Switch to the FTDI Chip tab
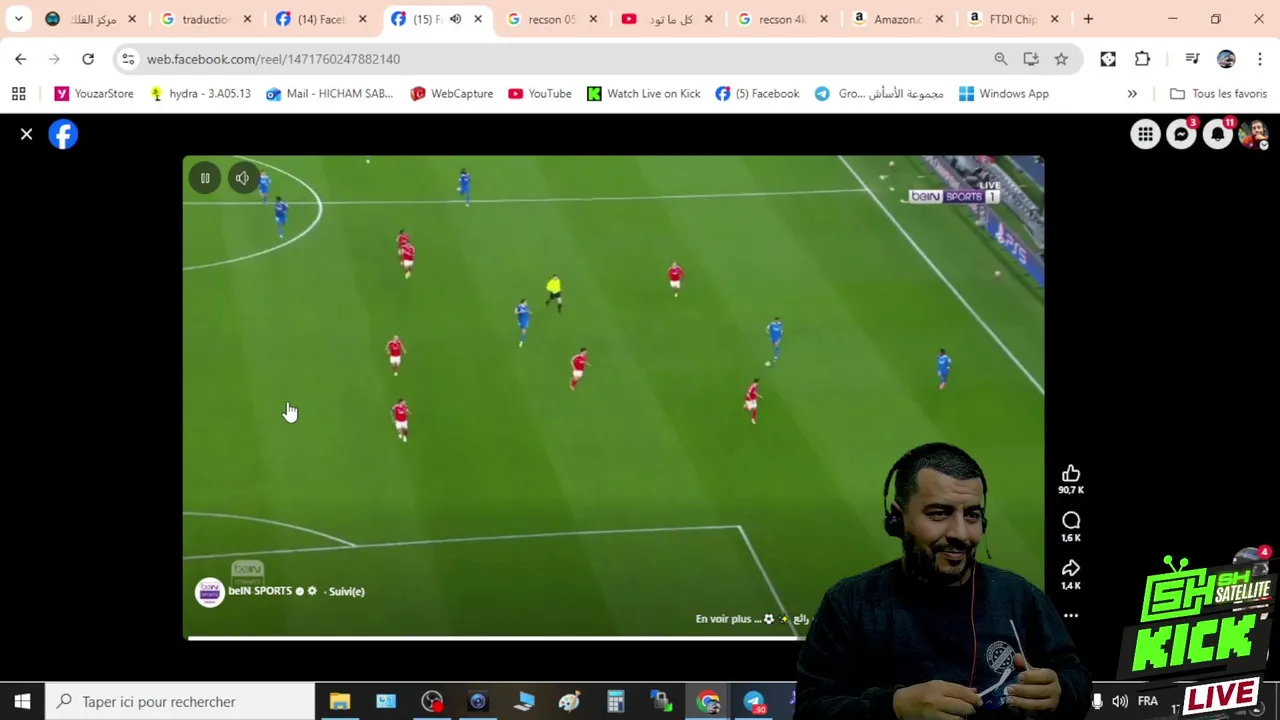 coord(1012,19)
